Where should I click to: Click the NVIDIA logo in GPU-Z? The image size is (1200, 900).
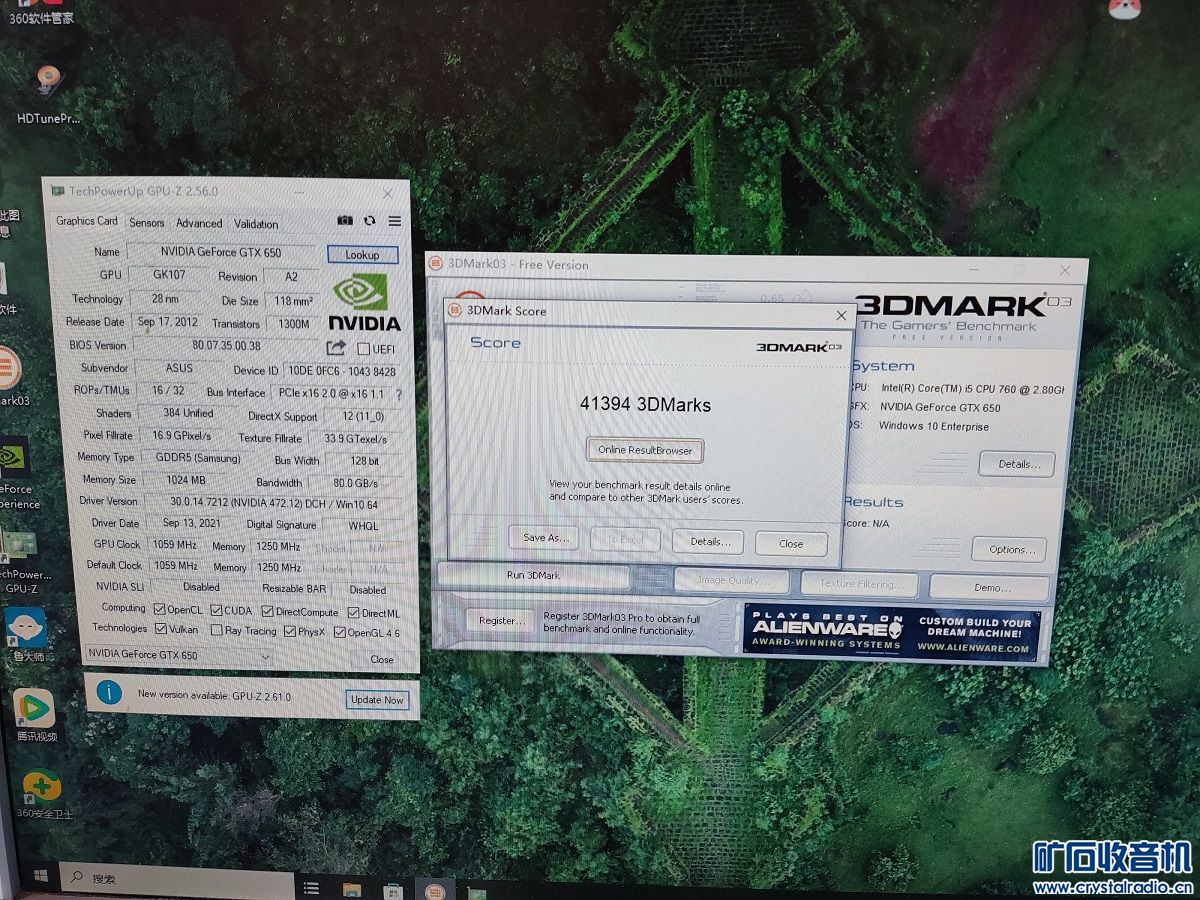pos(365,303)
